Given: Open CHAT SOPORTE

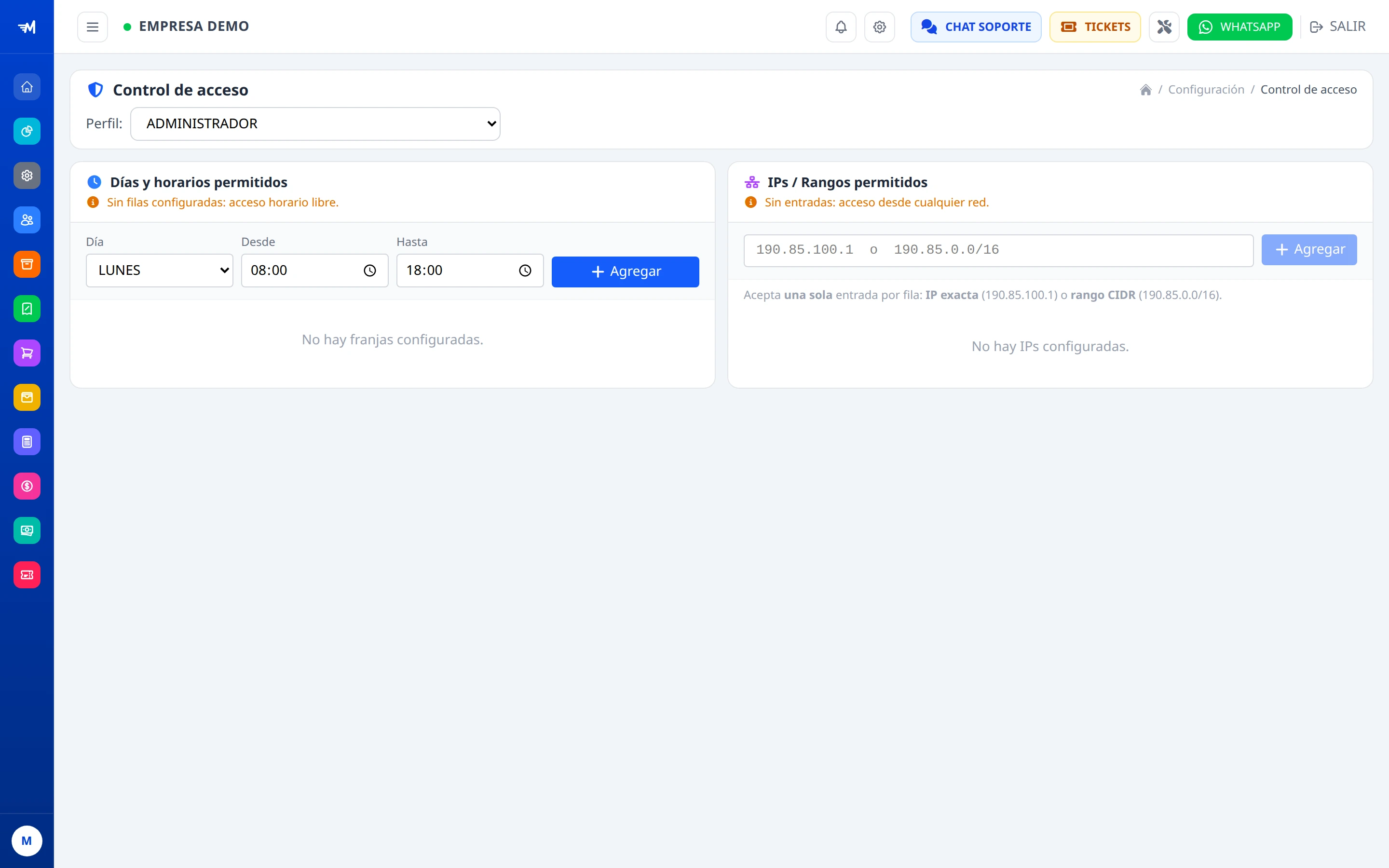Looking at the screenshot, I should (x=976, y=27).
